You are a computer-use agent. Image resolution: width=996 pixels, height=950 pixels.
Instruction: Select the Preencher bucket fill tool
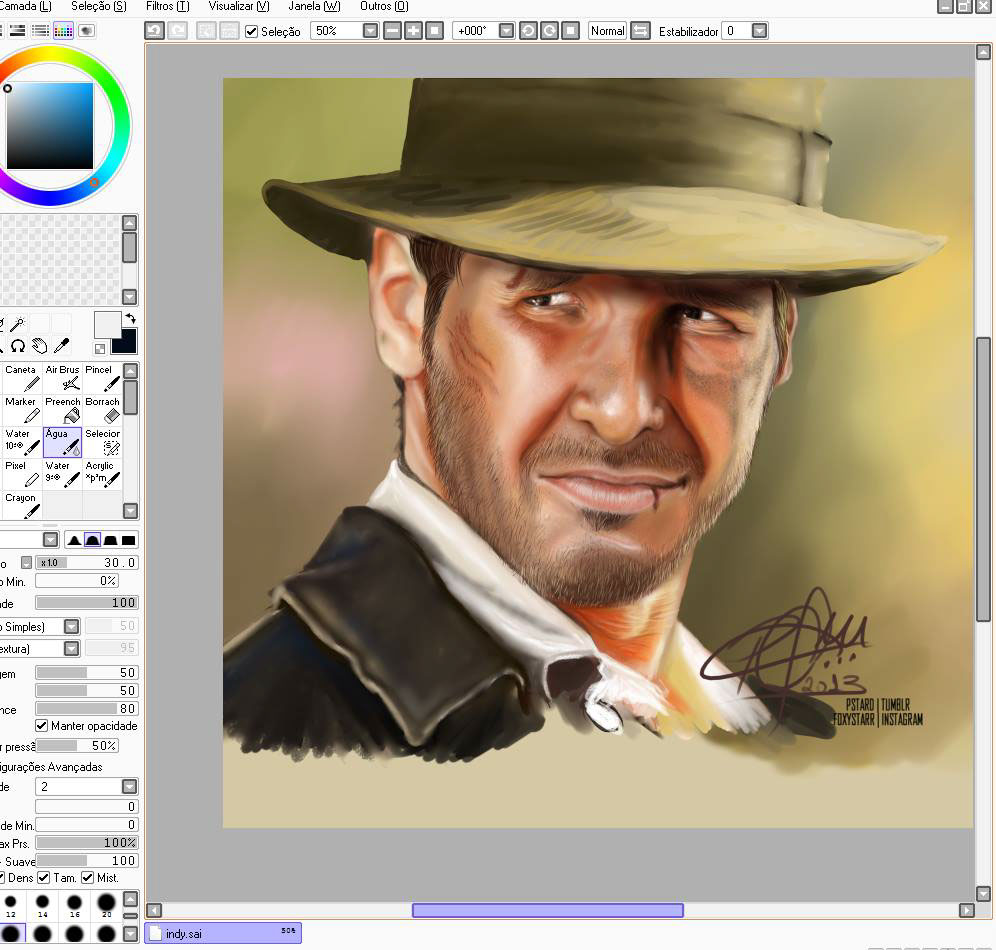(62, 409)
